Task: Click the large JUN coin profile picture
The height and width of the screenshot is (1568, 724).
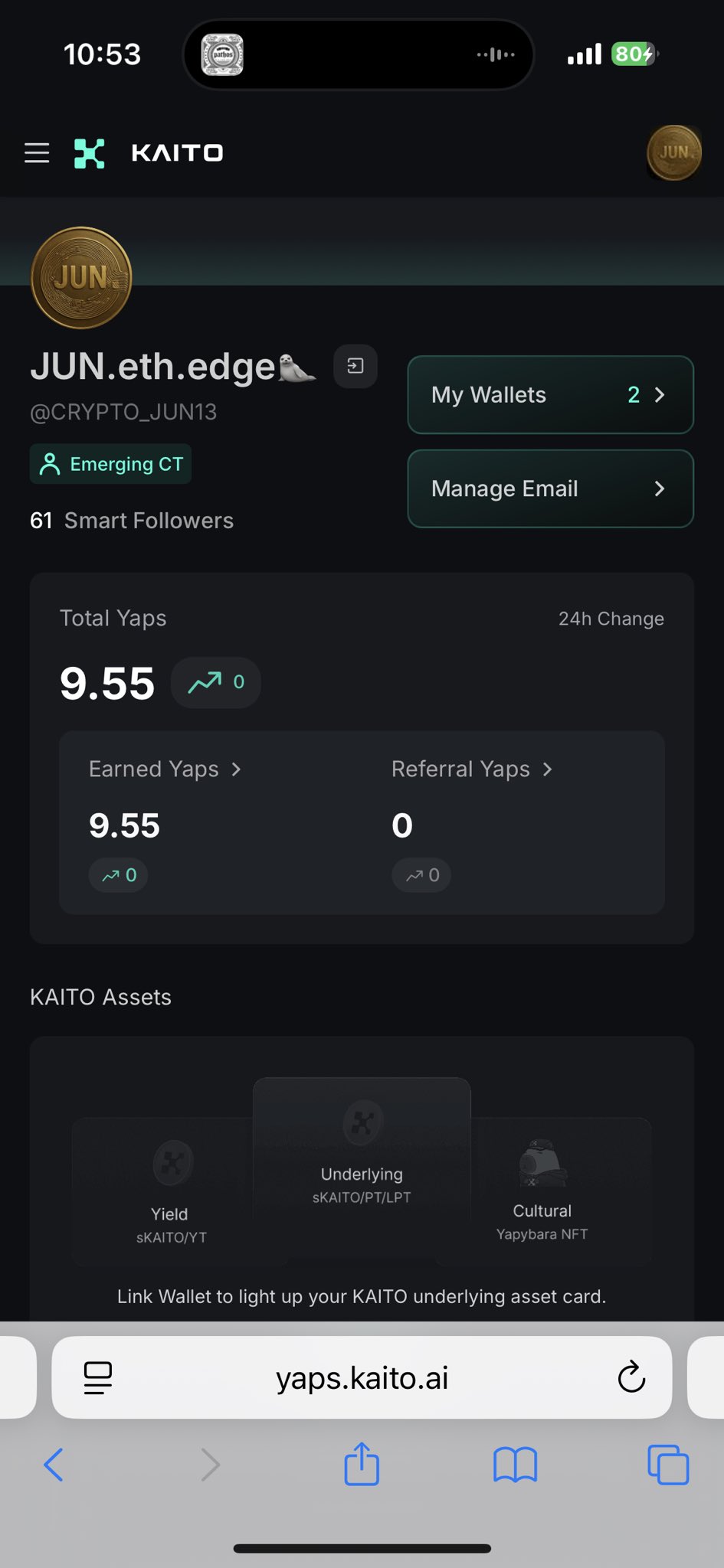Action: click(81, 278)
